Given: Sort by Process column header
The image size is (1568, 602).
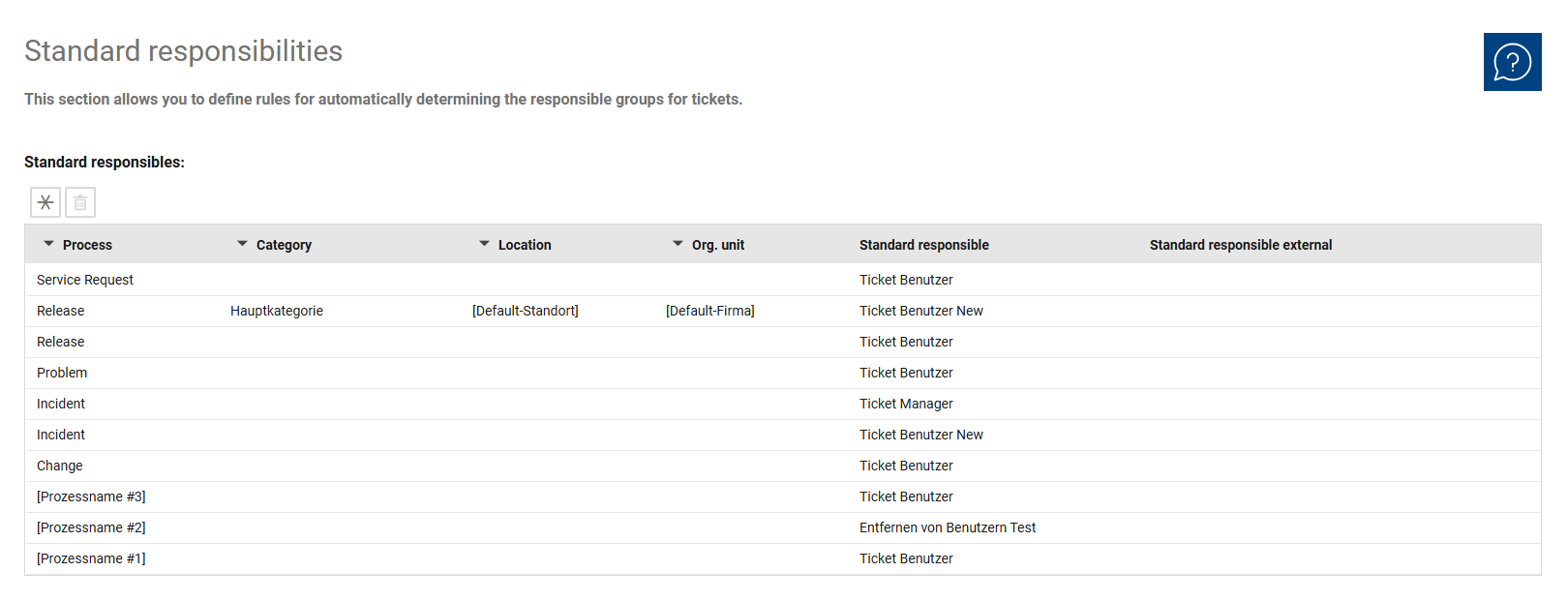Looking at the screenshot, I should [87, 245].
